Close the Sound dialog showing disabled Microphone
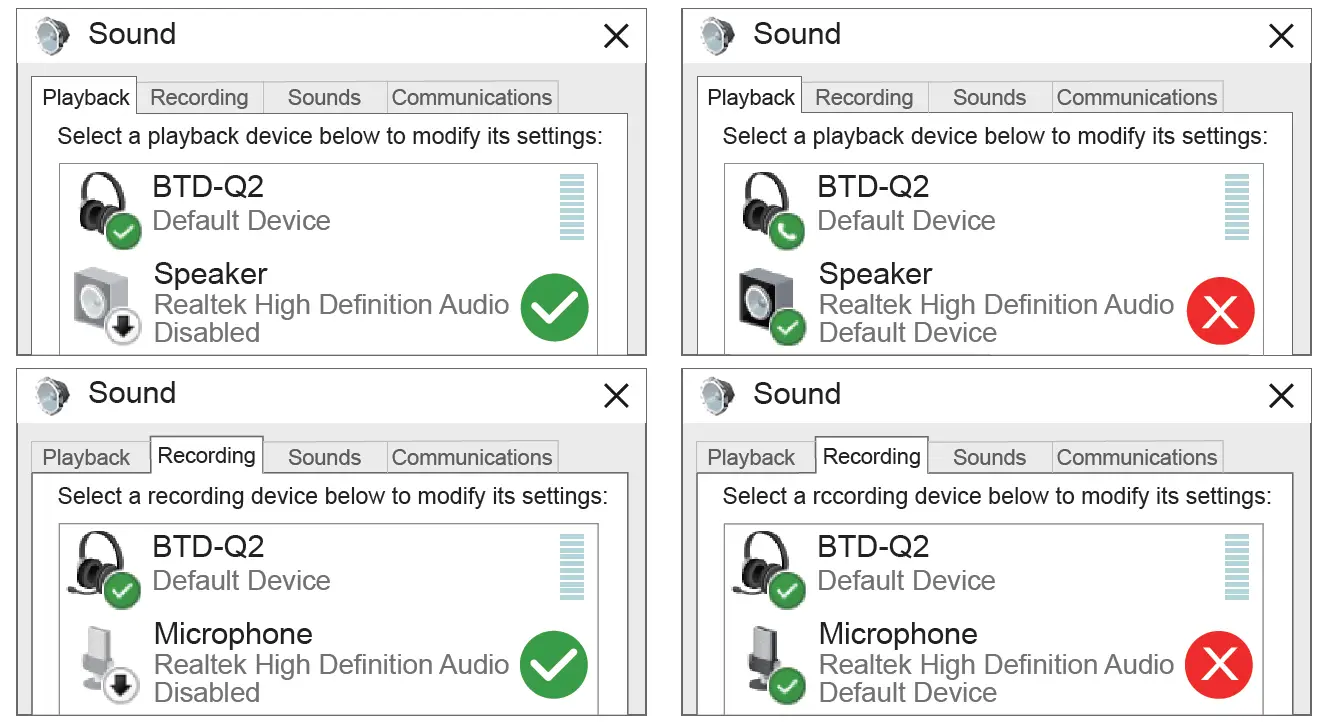Image resolution: width=1322 pixels, height=723 pixels. [616, 396]
